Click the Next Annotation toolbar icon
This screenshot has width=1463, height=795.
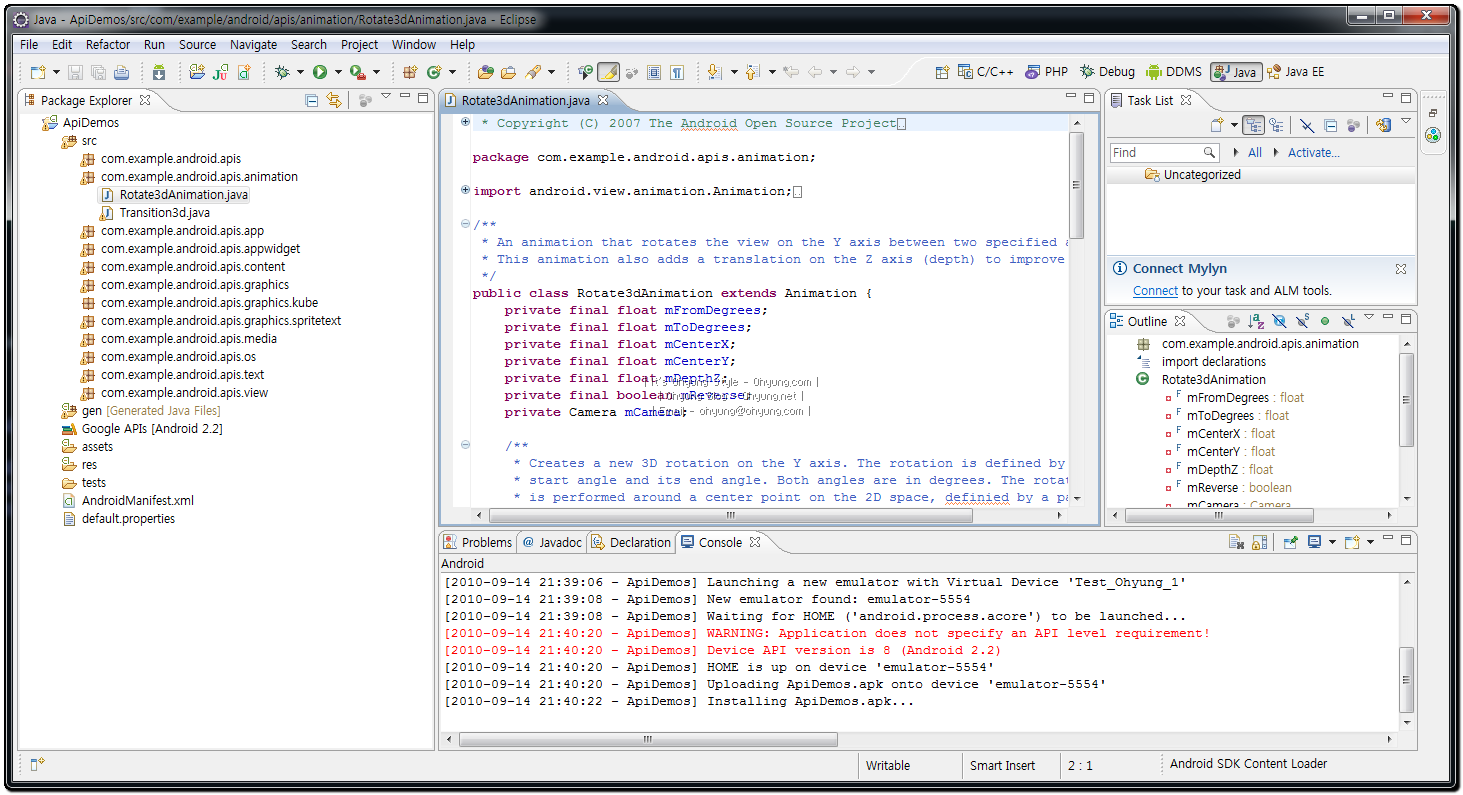point(714,72)
